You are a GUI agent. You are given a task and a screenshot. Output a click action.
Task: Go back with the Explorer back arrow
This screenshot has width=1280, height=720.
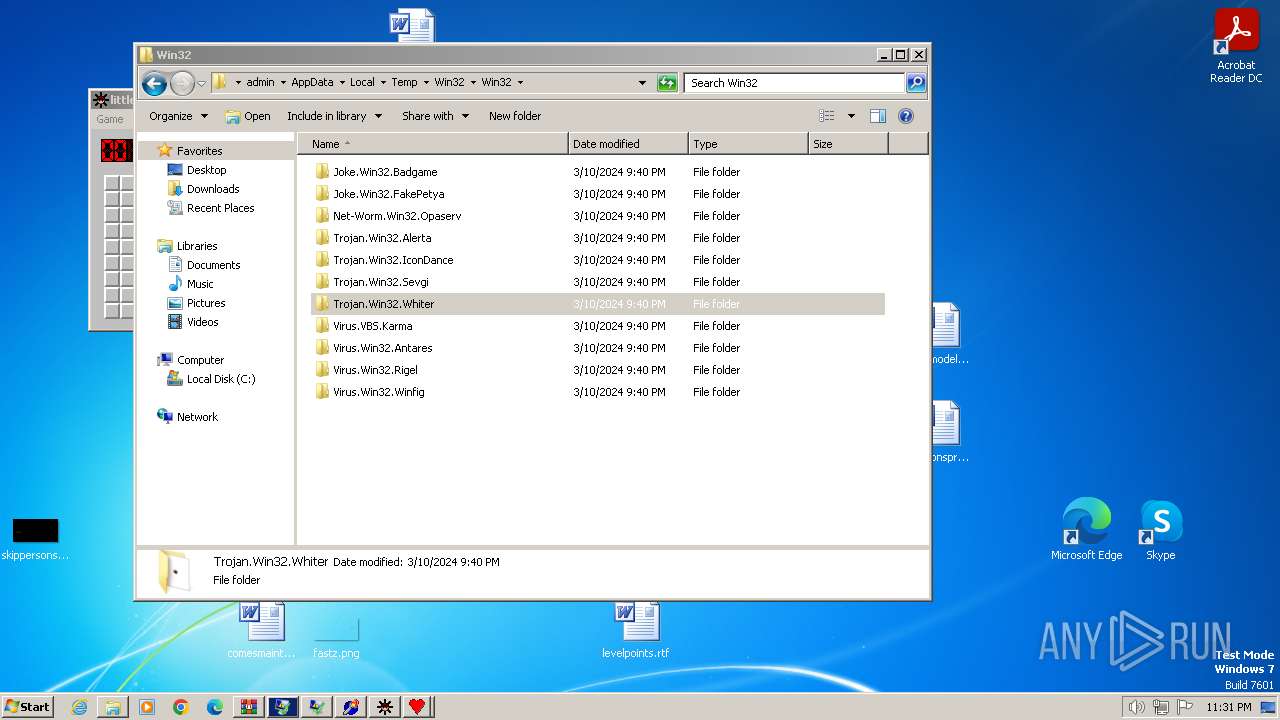(x=154, y=83)
